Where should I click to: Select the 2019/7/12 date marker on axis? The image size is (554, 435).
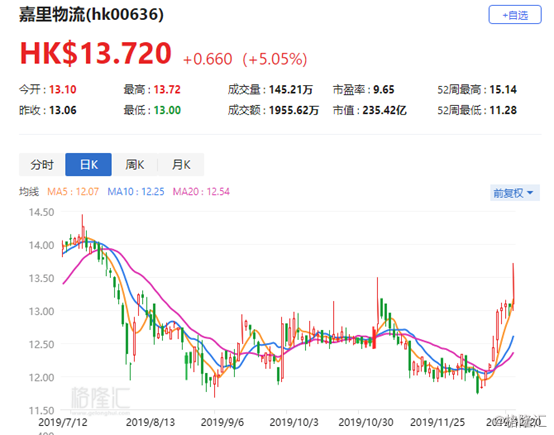click(x=63, y=422)
